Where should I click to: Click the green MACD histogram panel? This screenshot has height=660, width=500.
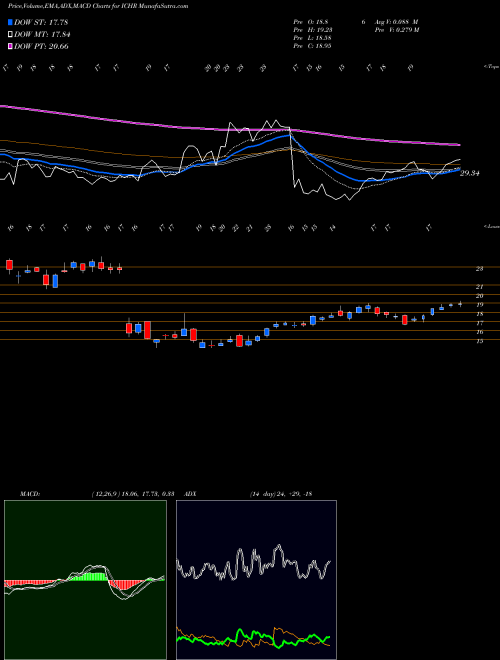(85, 580)
